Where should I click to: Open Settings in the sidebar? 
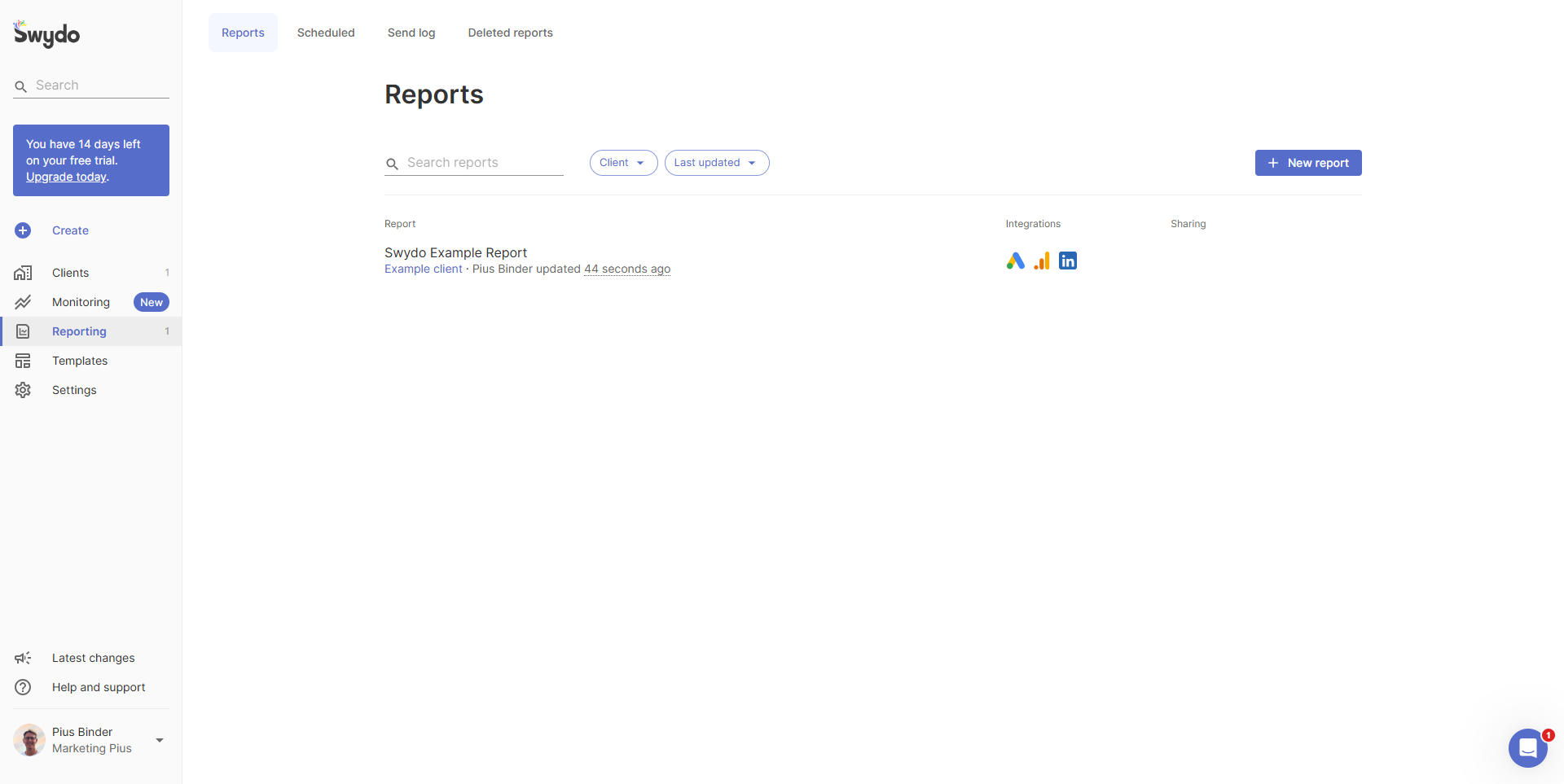(x=91, y=390)
